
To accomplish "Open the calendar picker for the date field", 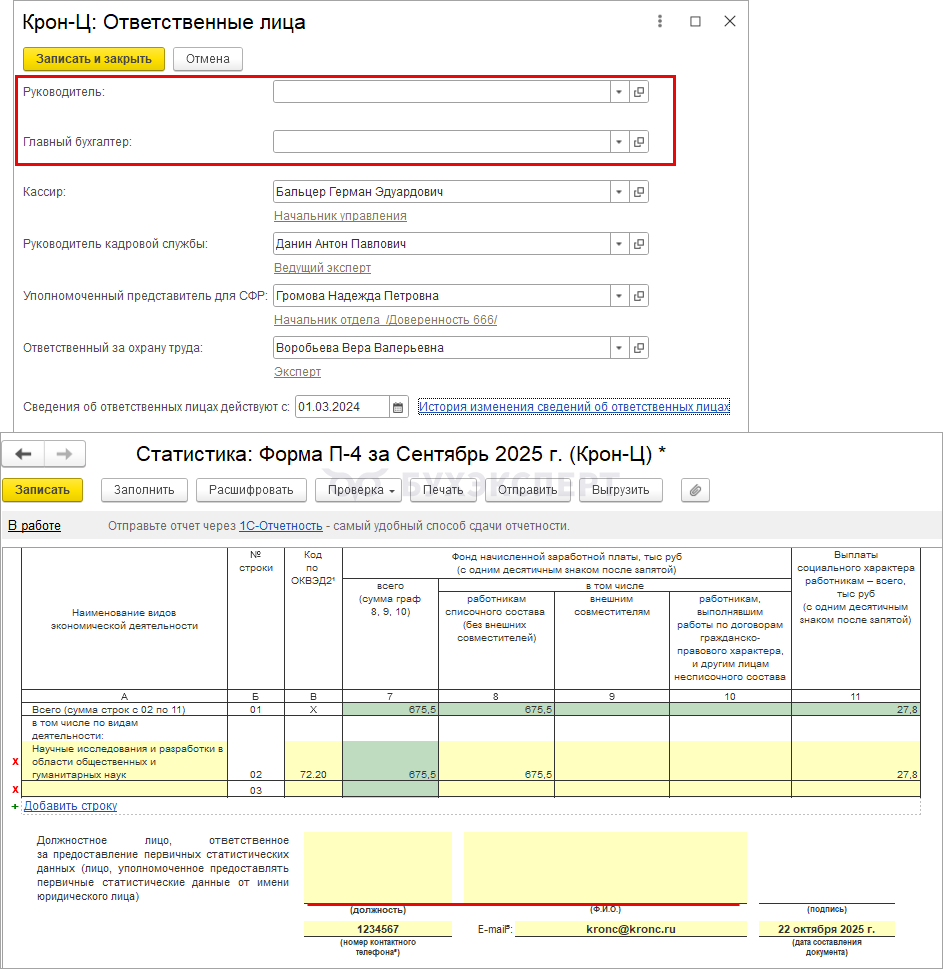I will (x=399, y=407).
